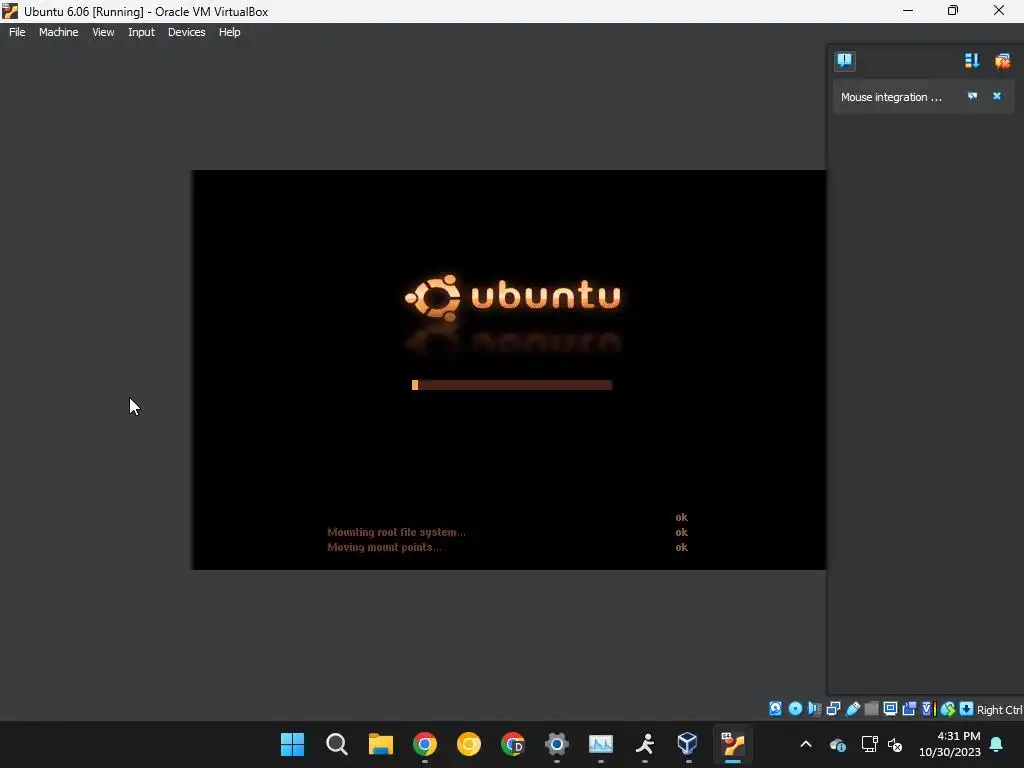
Task: Click the display status bar icon
Action: coord(890,709)
